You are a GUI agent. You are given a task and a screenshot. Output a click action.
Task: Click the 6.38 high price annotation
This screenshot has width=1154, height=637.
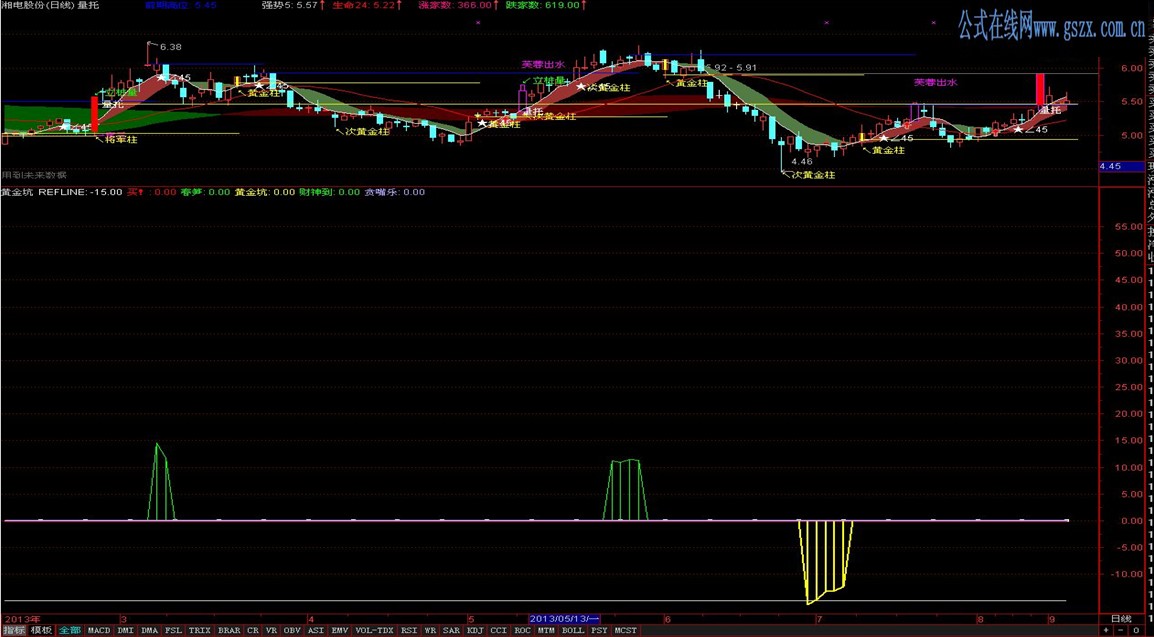[x=170, y=46]
